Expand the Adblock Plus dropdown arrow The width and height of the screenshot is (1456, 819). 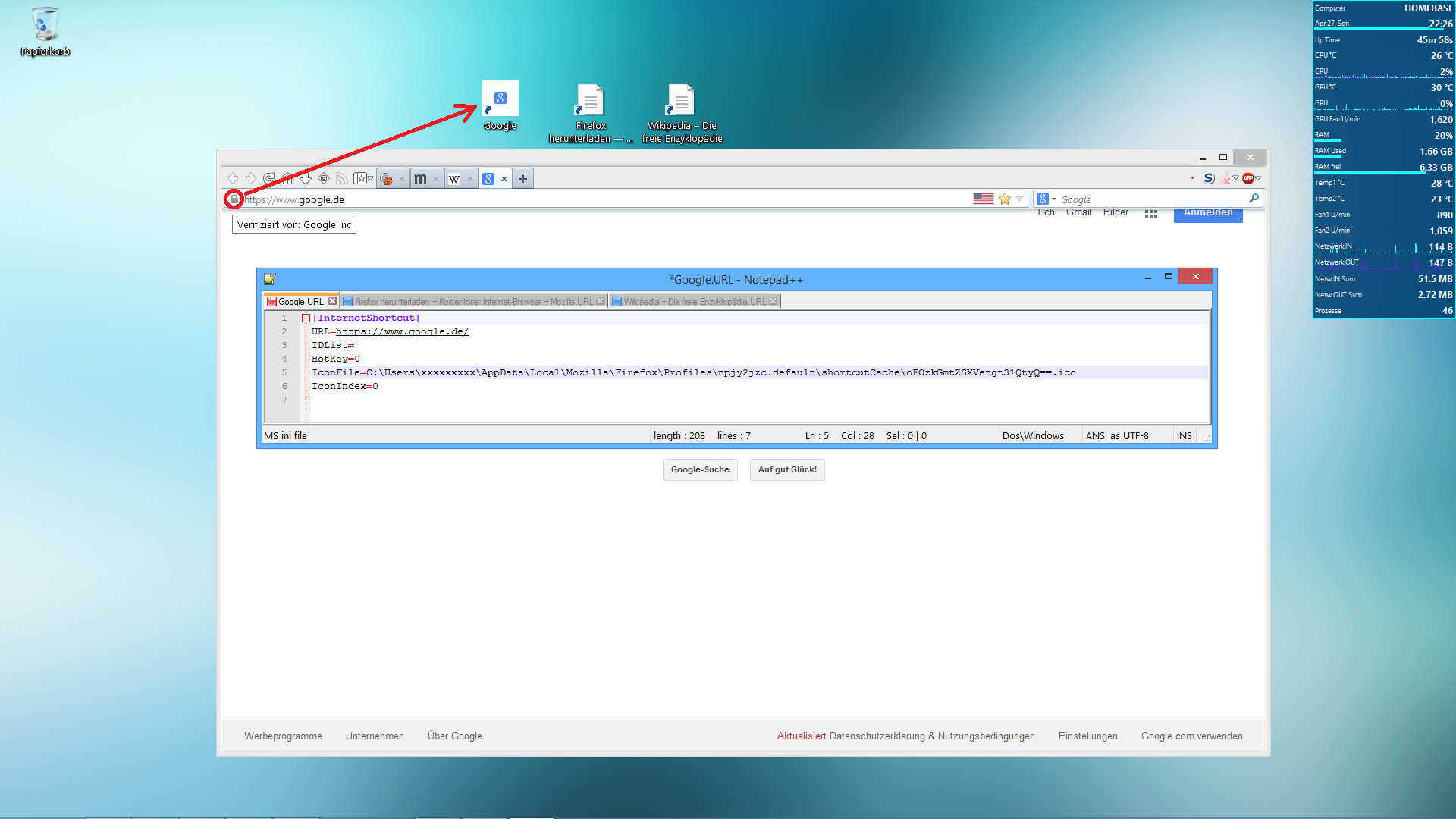click(1258, 178)
